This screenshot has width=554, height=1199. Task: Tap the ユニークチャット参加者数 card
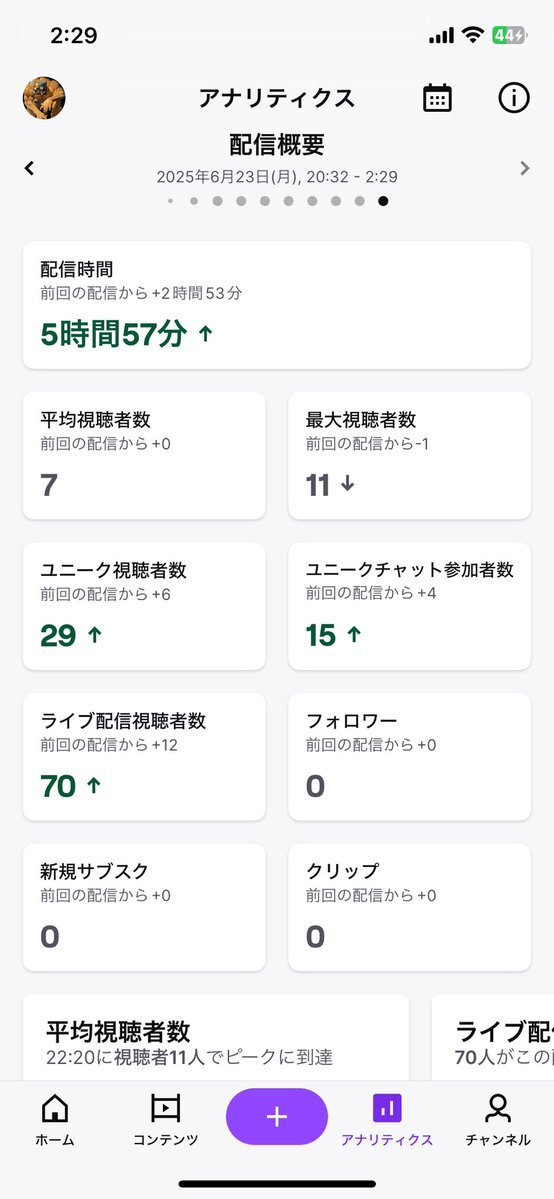409,606
